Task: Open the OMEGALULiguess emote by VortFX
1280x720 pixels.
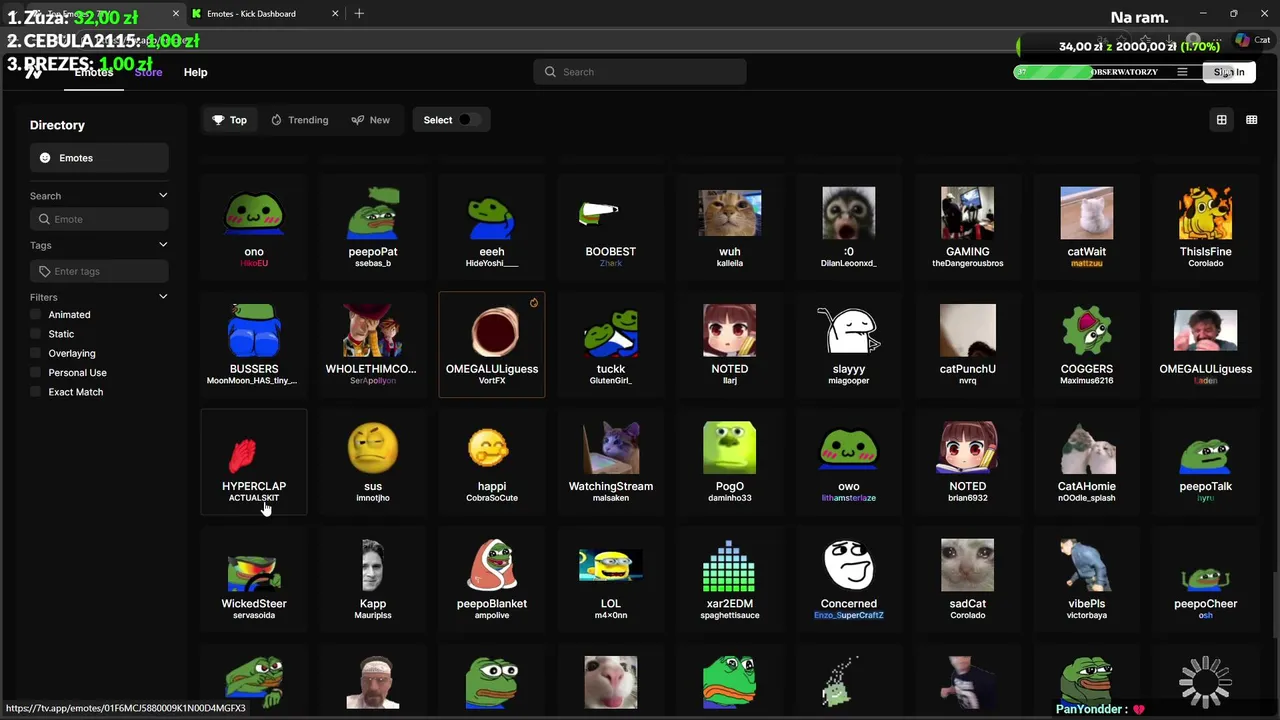Action: click(492, 344)
